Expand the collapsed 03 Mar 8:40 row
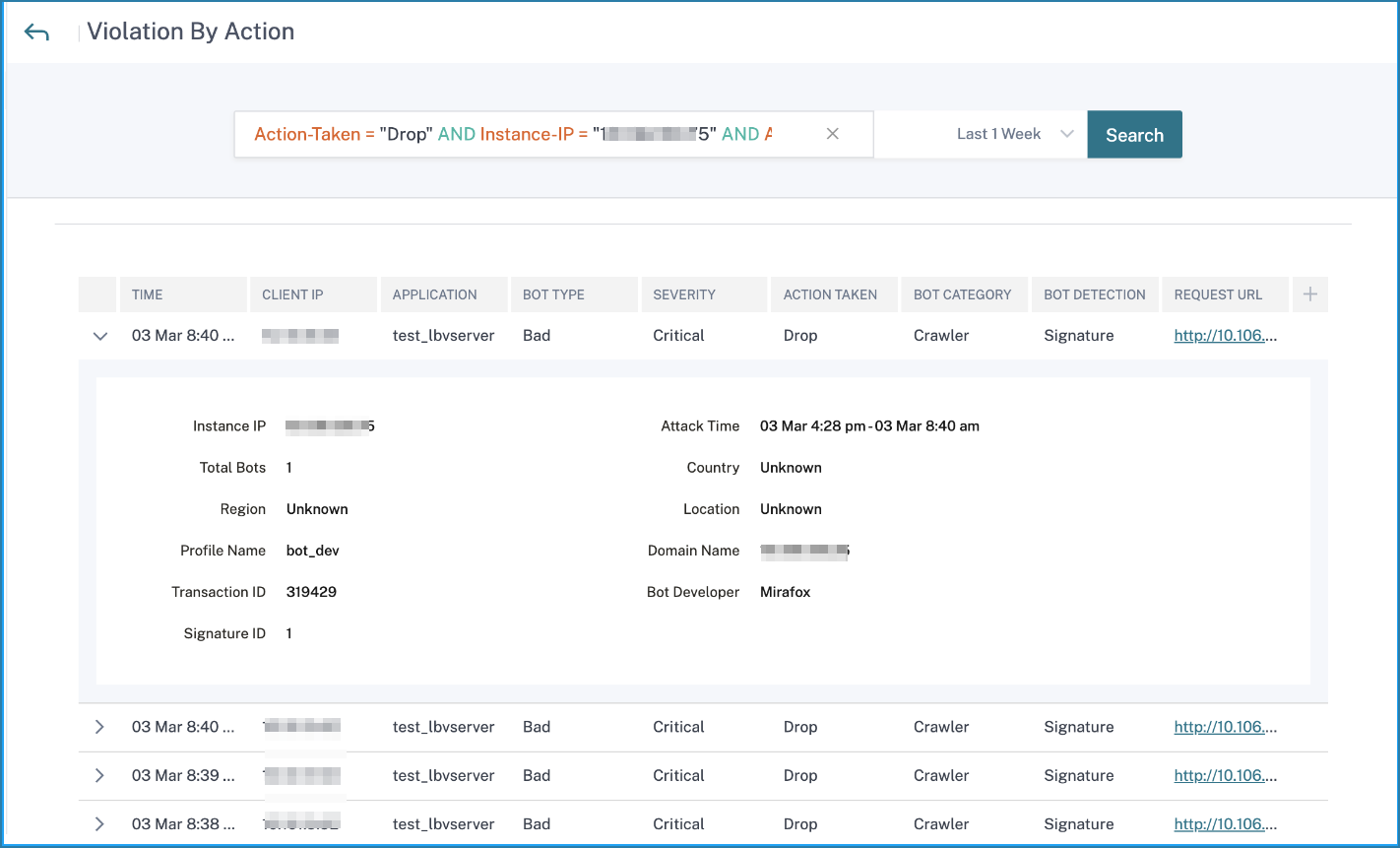 99,727
